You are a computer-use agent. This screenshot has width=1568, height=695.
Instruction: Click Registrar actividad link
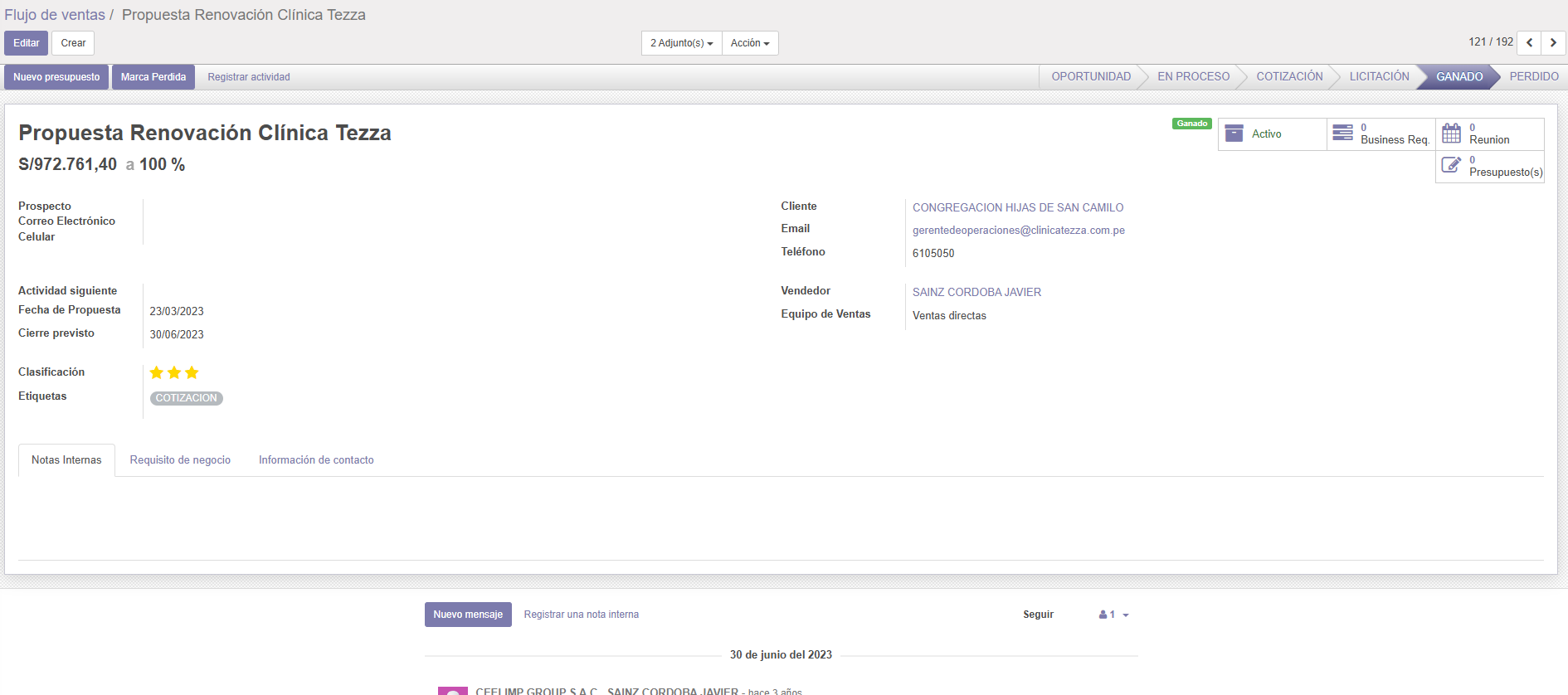click(x=249, y=77)
